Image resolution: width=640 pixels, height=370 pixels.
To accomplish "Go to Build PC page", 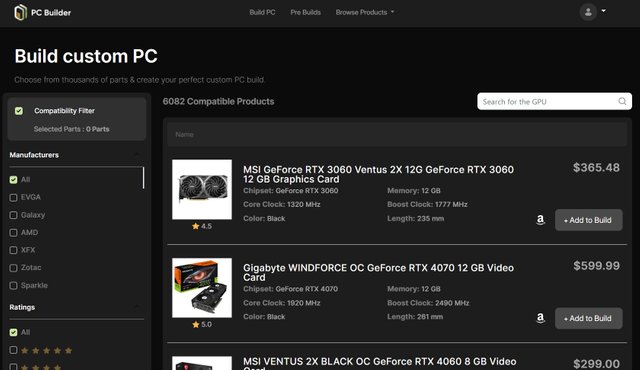I will (x=262, y=12).
